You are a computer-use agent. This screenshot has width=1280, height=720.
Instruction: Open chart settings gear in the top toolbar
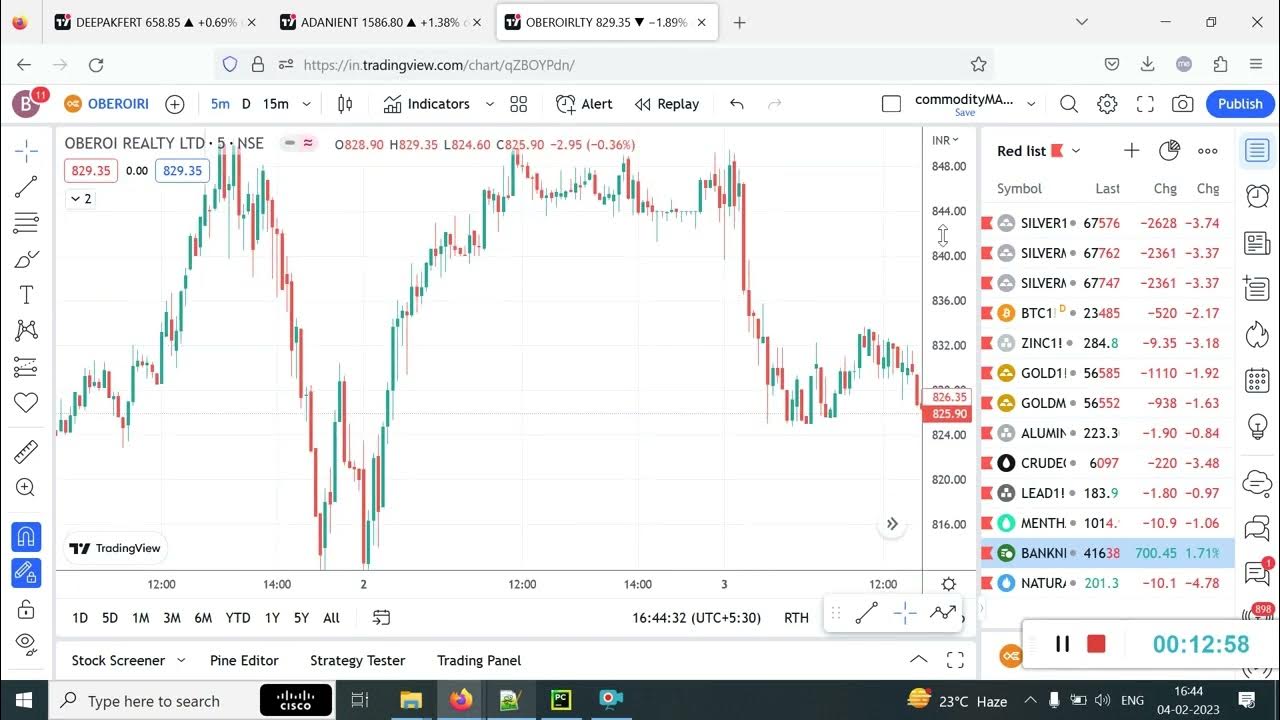coord(1107,104)
